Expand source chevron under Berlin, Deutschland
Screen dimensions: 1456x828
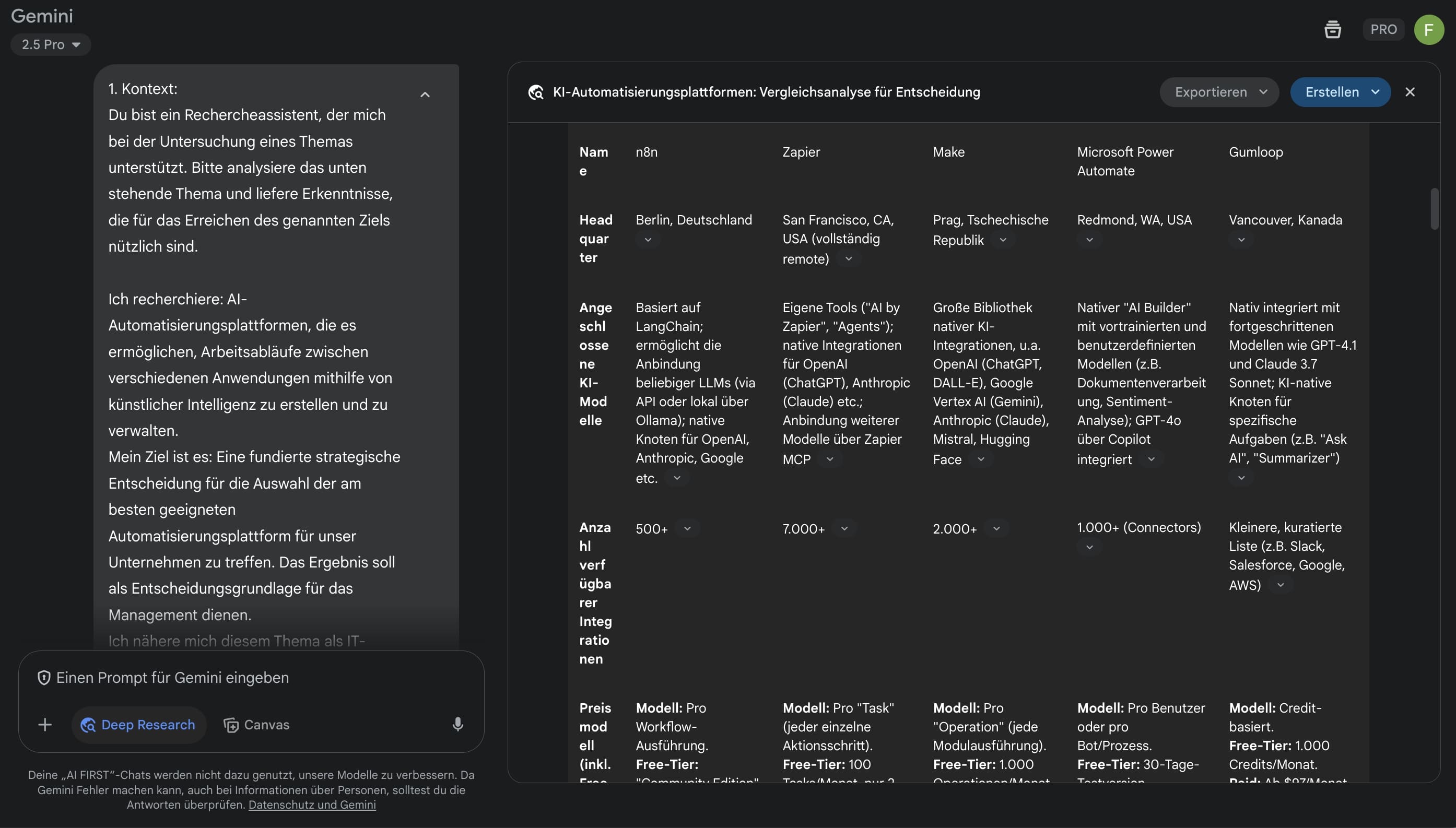[x=648, y=240]
